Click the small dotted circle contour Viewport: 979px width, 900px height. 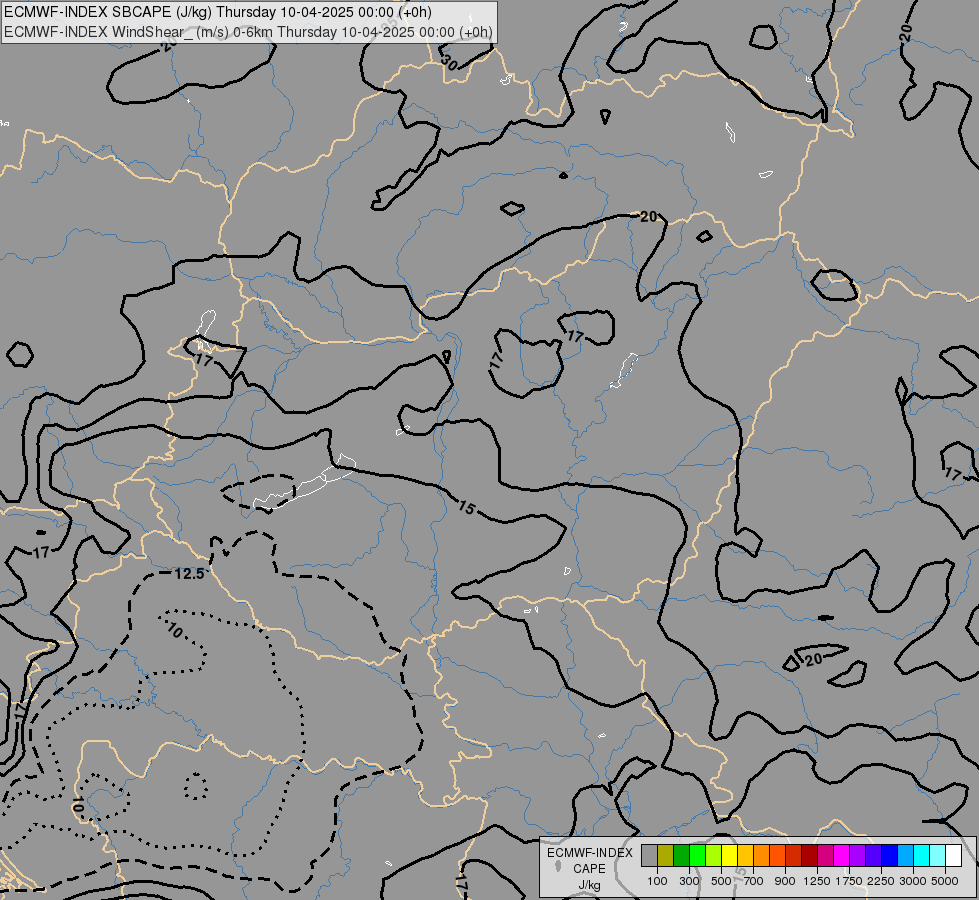click(195, 786)
